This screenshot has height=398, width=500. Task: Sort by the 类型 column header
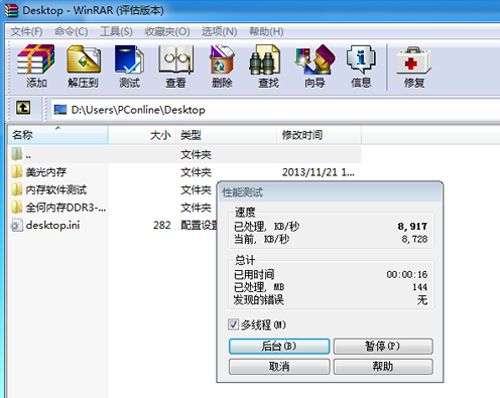[x=226, y=135]
